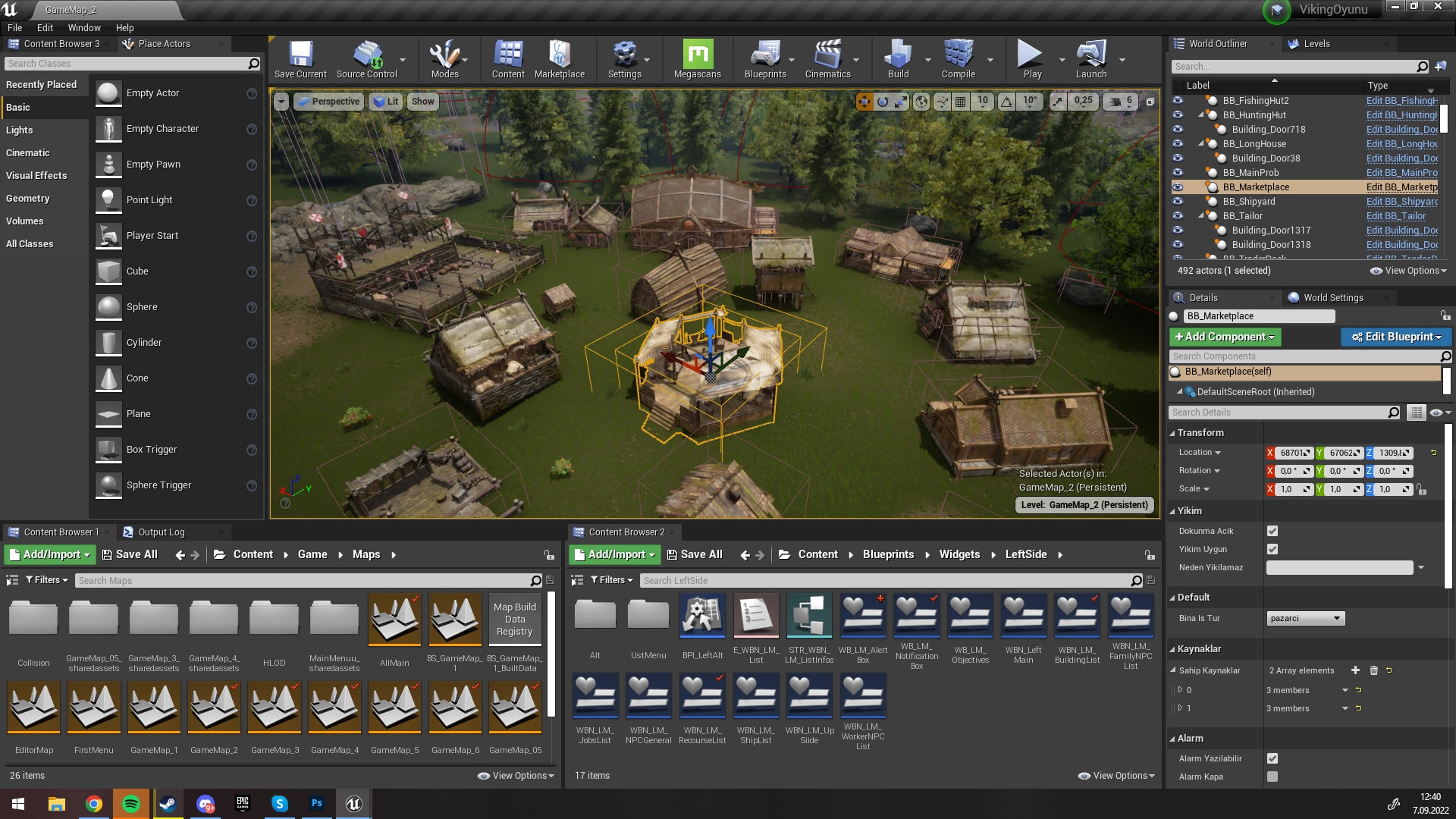The height and width of the screenshot is (819, 1456).
Task: Enable the Alarm Kapa checkbox
Action: pyautogui.click(x=1272, y=777)
